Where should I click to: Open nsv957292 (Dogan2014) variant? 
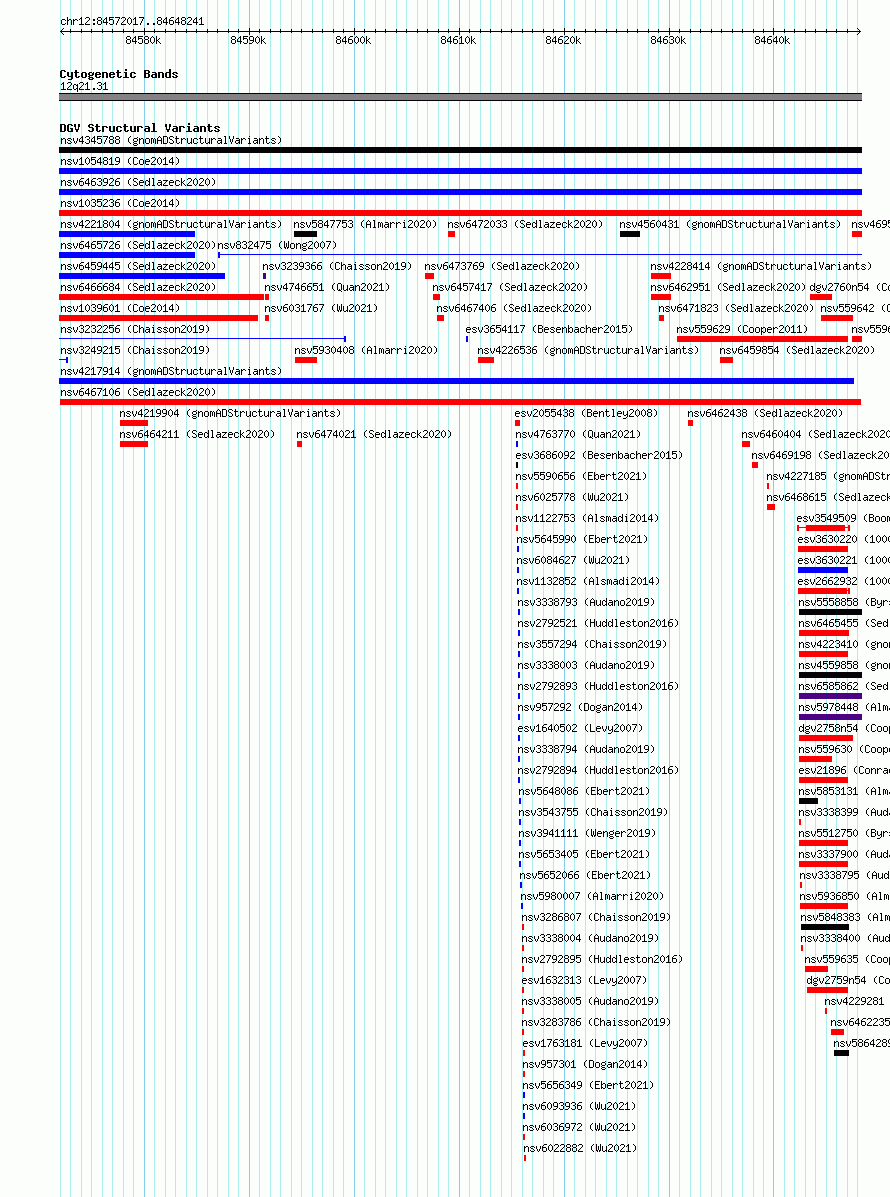(x=581, y=707)
